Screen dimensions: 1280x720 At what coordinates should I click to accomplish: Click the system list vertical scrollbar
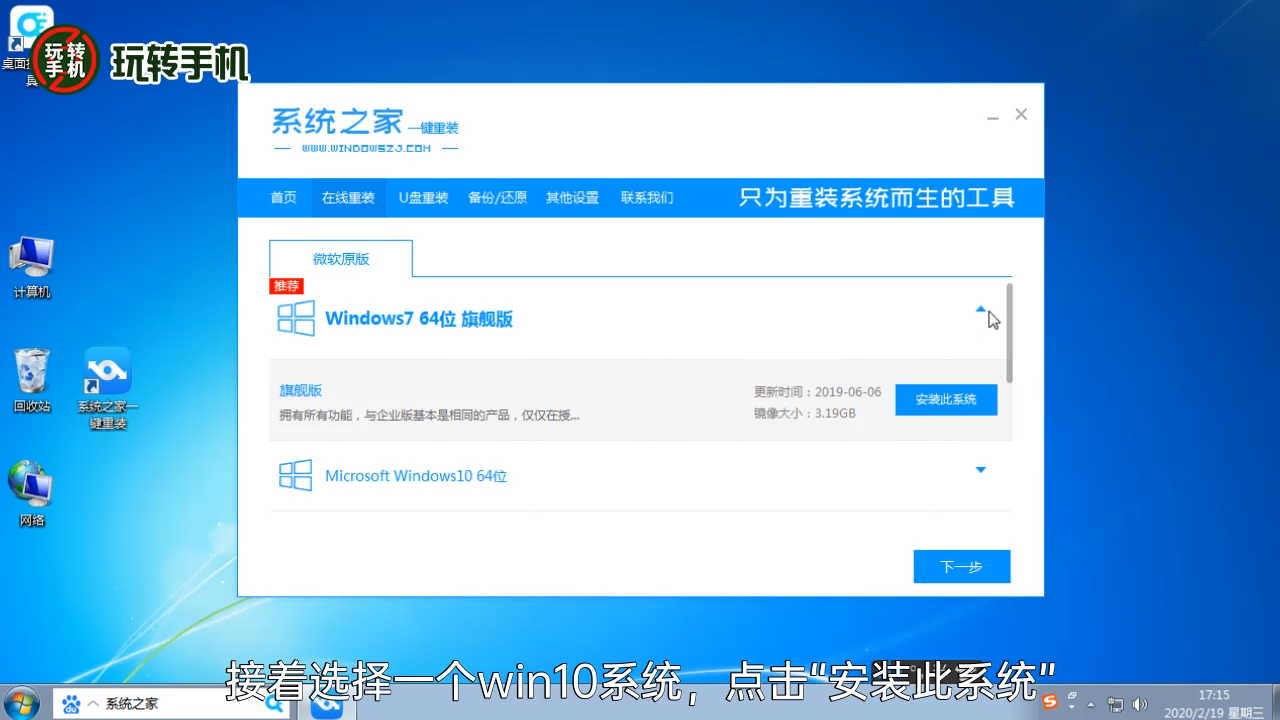click(1009, 333)
